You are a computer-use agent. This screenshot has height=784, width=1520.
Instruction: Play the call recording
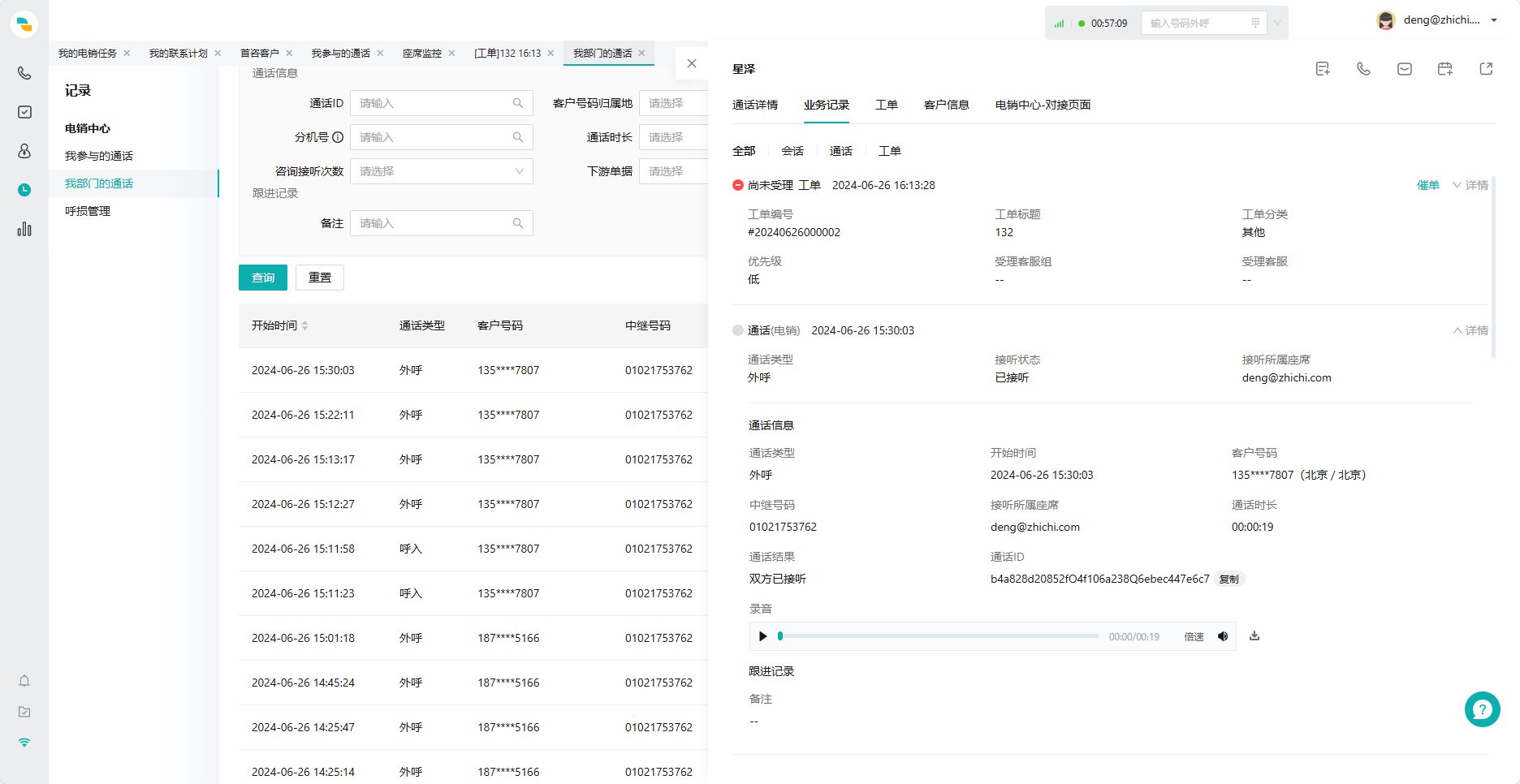click(x=762, y=636)
